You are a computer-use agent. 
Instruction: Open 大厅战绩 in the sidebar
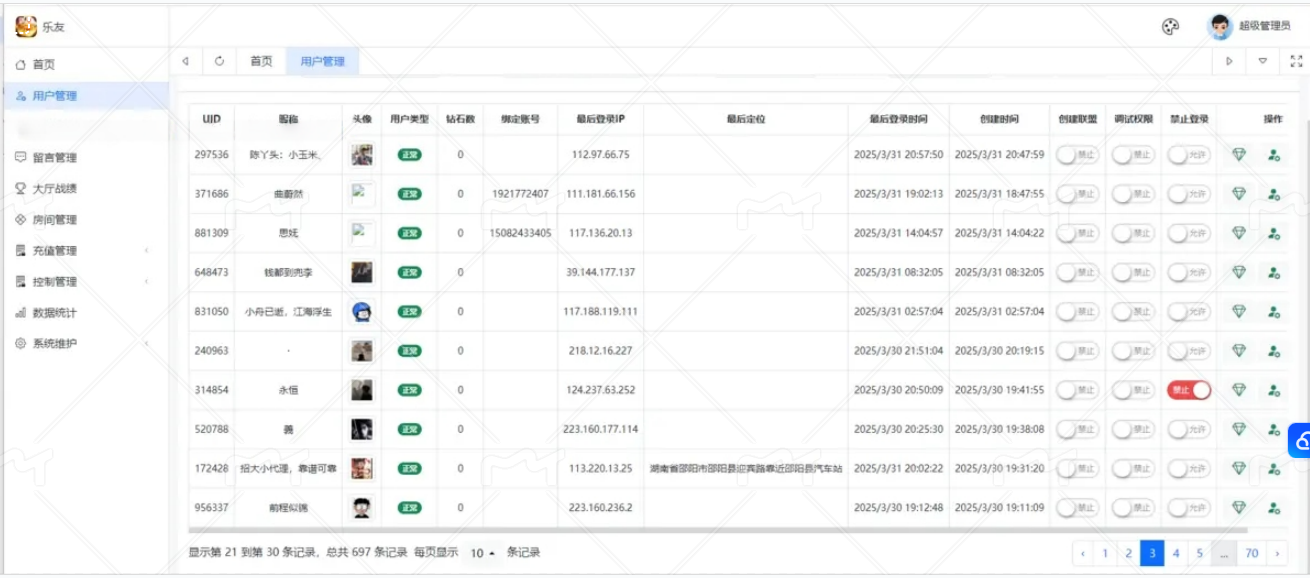pos(85,188)
